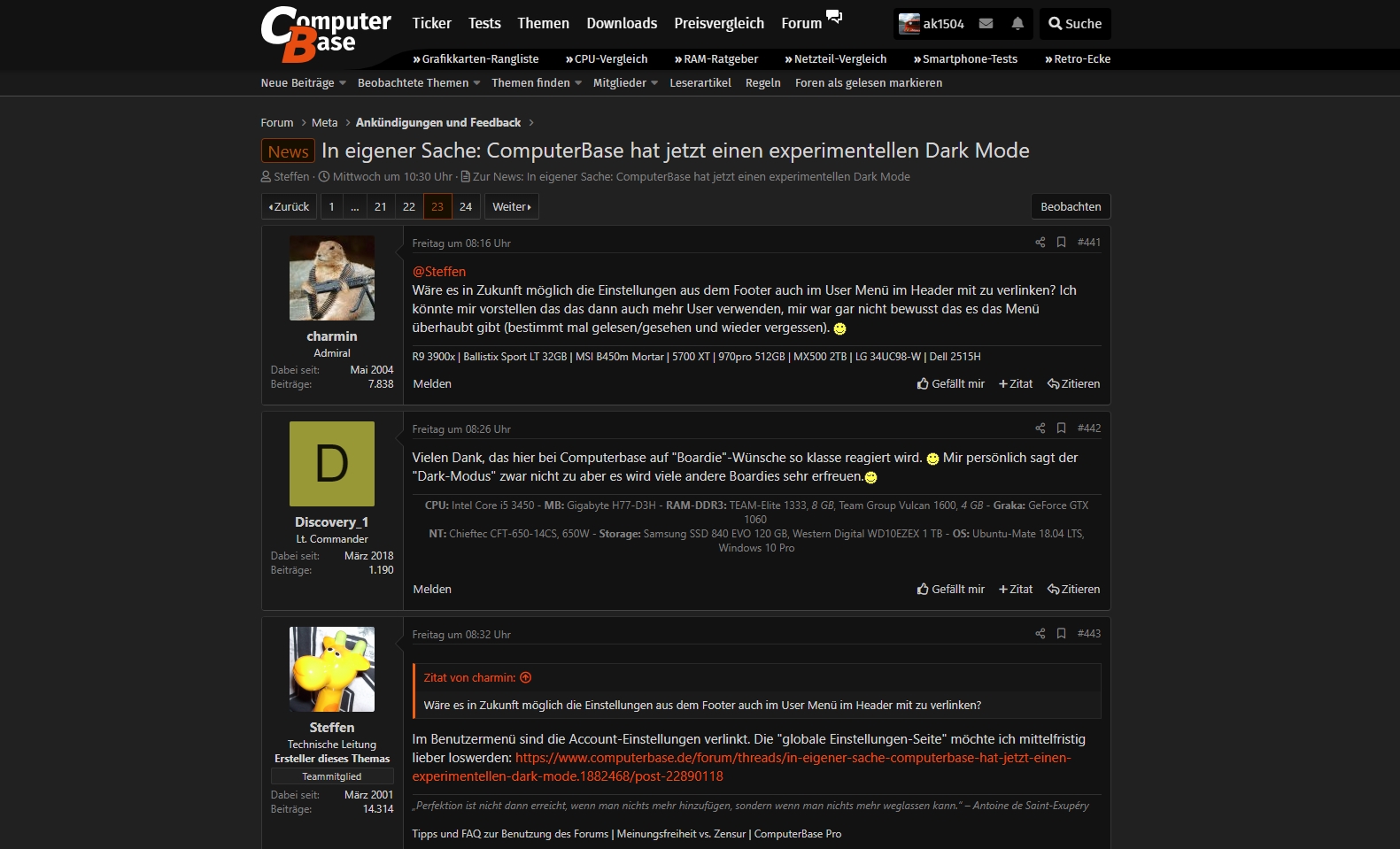The width and height of the screenshot is (1400, 849).
Task: Open Zur News article link under title
Action: tap(691, 177)
